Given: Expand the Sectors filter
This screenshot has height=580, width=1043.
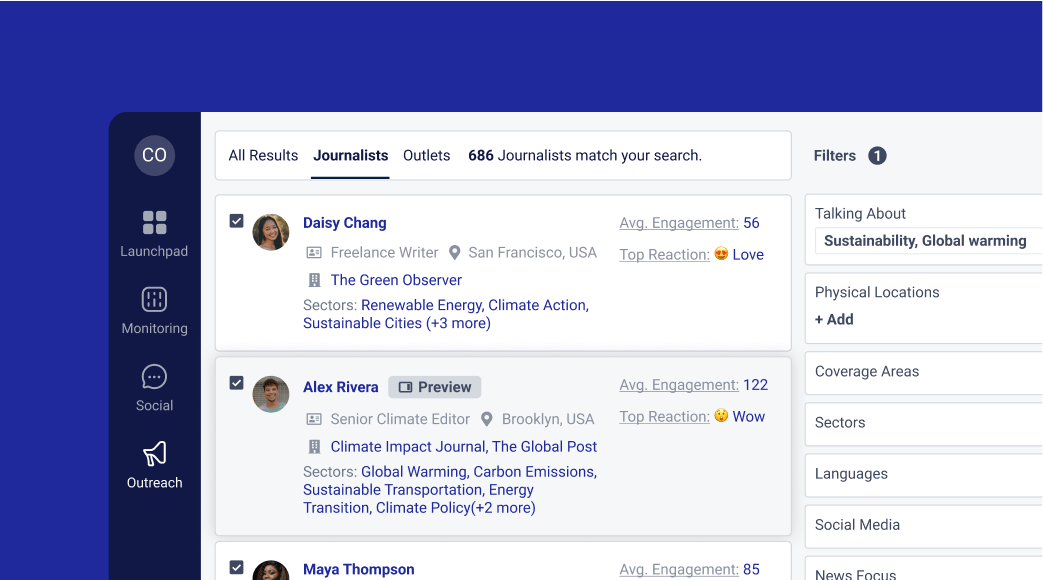Looking at the screenshot, I should click(840, 422).
